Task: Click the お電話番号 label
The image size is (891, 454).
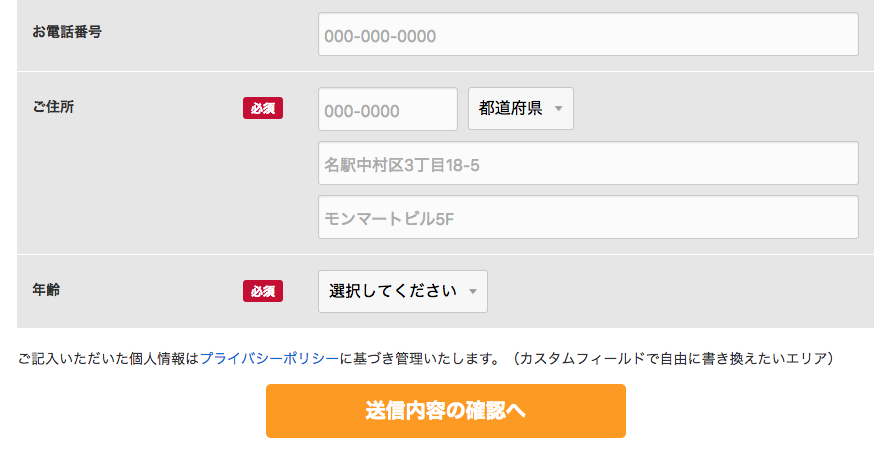Action: click(67, 32)
